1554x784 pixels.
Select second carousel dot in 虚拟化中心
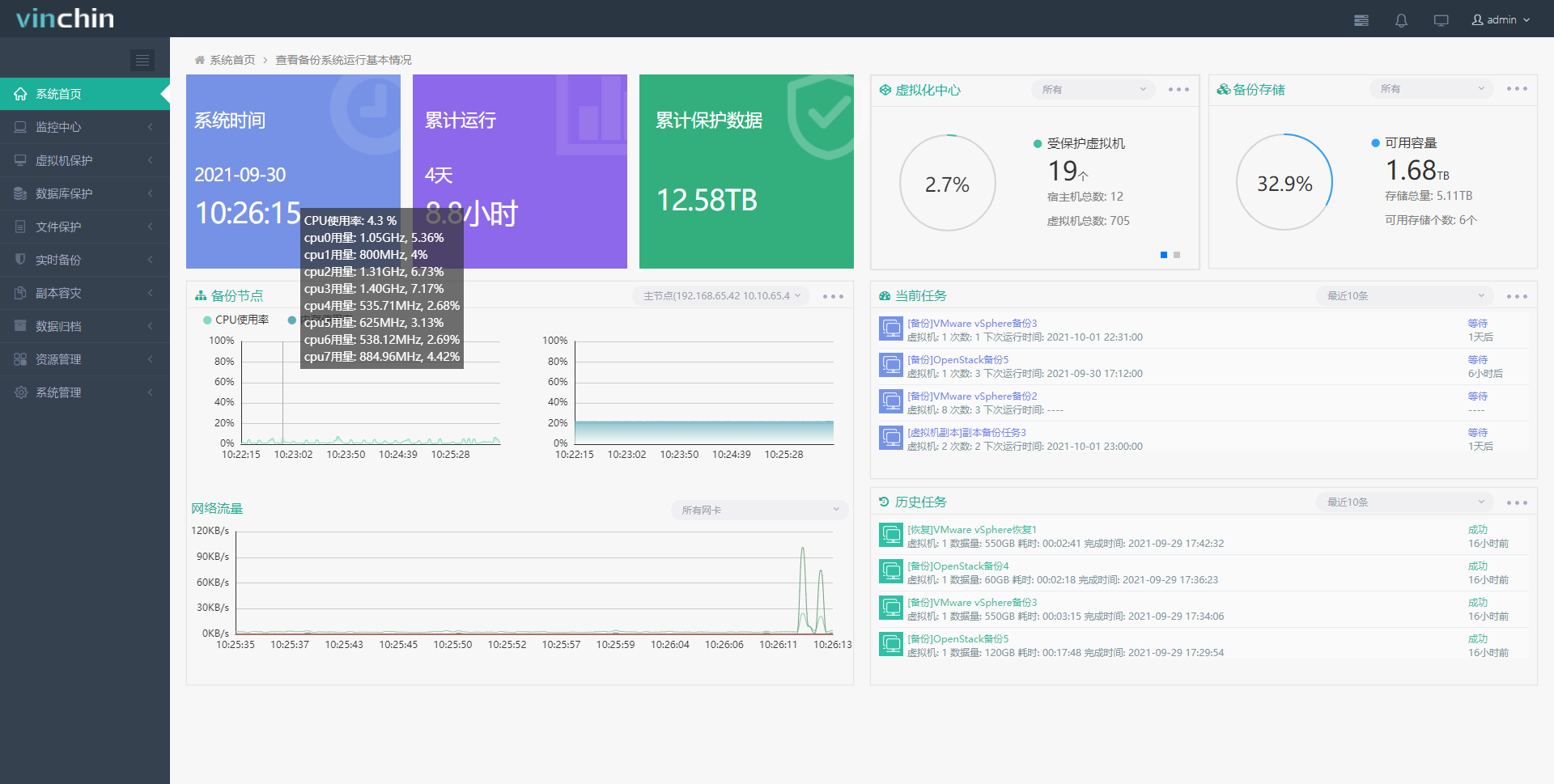[1177, 255]
